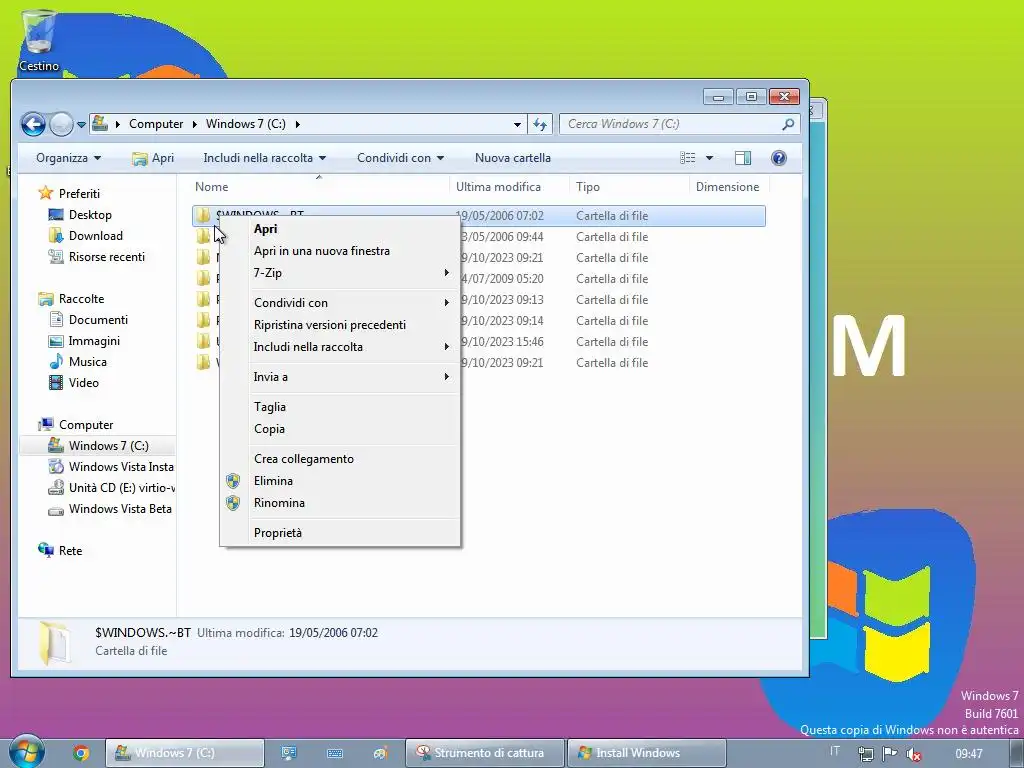Click the search magnifier icon
The width and height of the screenshot is (1024, 768).
click(x=788, y=124)
